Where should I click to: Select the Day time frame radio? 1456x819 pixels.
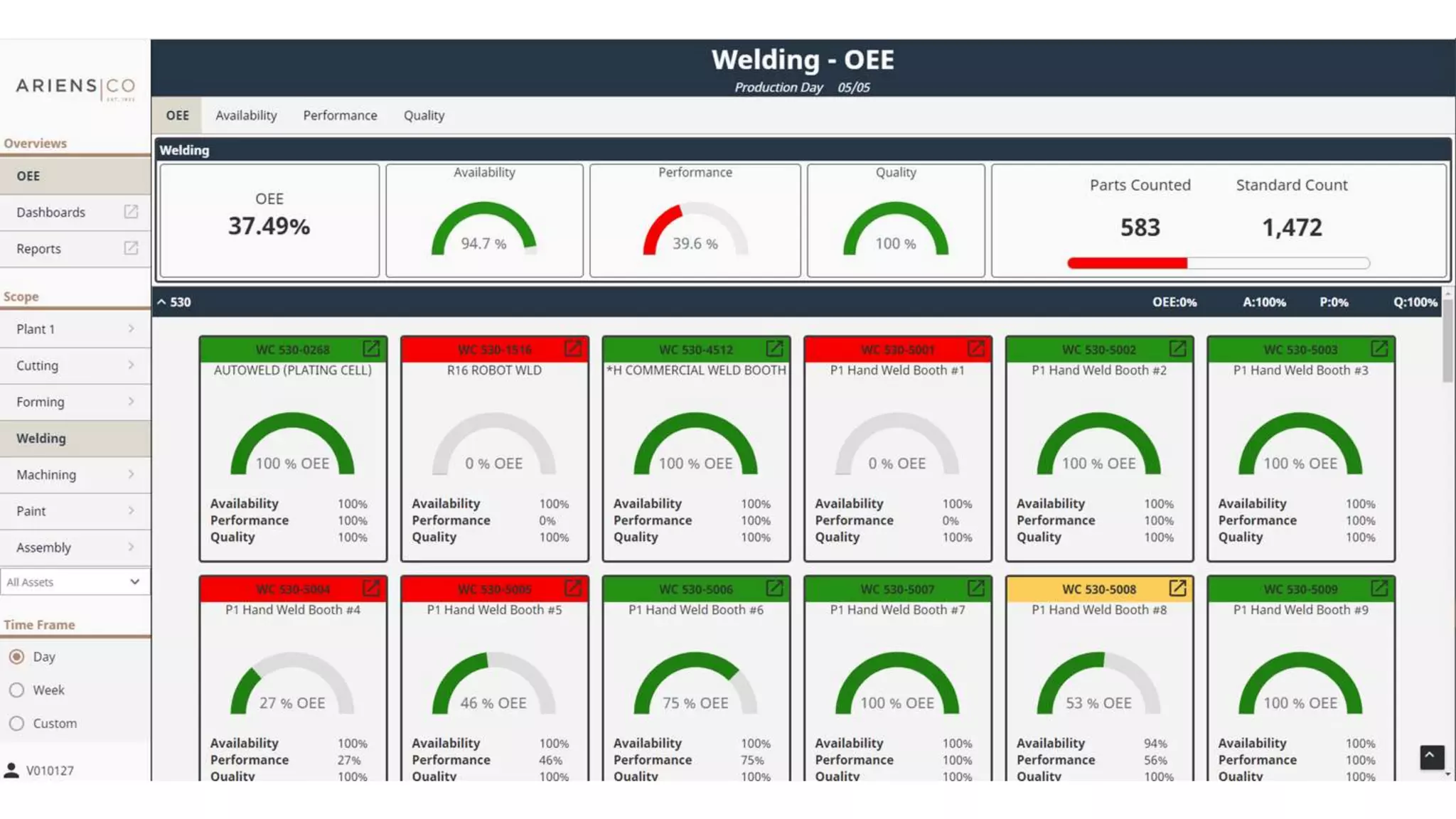click(17, 657)
